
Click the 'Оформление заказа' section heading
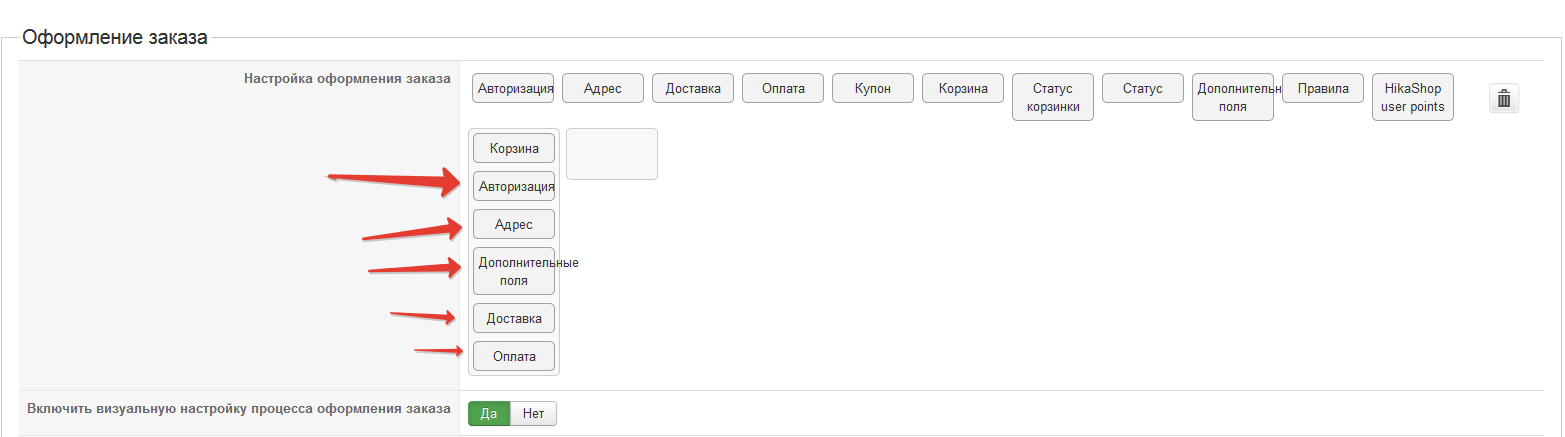tap(115, 38)
